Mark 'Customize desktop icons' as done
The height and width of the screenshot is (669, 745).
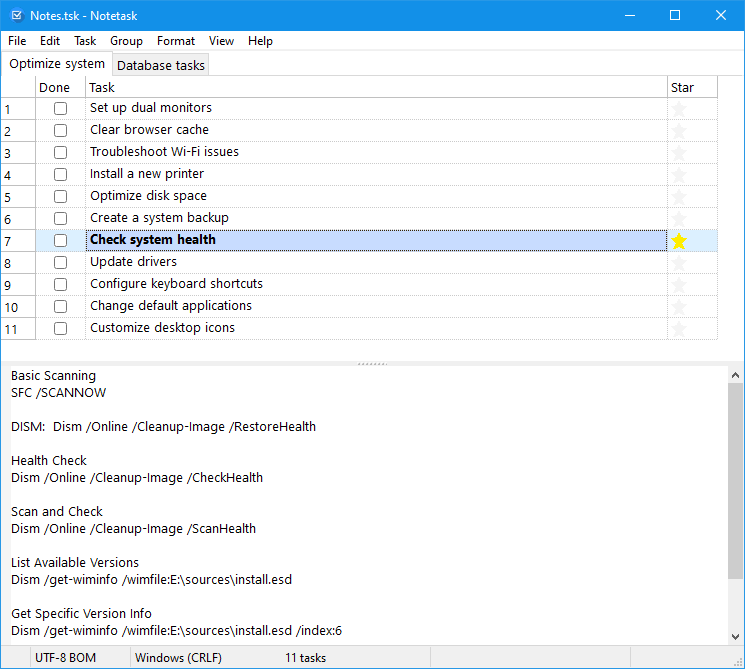[60, 328]
